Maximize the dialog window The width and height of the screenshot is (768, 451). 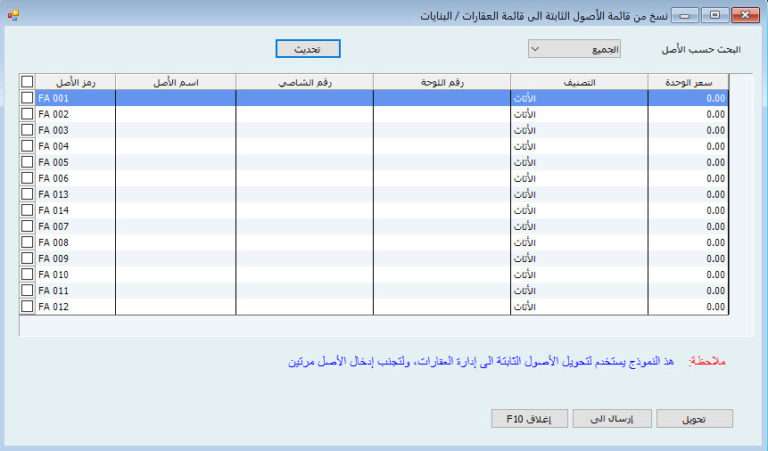click(714, 15)
